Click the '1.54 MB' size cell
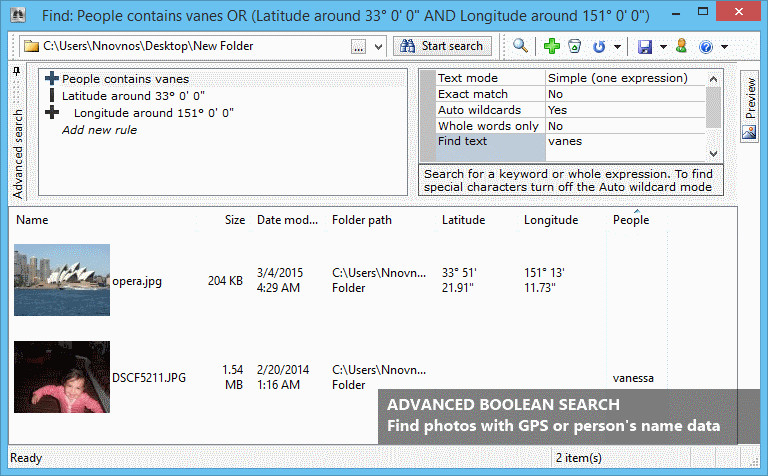The height and width of the screenshot is (476, 768). (x=233, y=377)
